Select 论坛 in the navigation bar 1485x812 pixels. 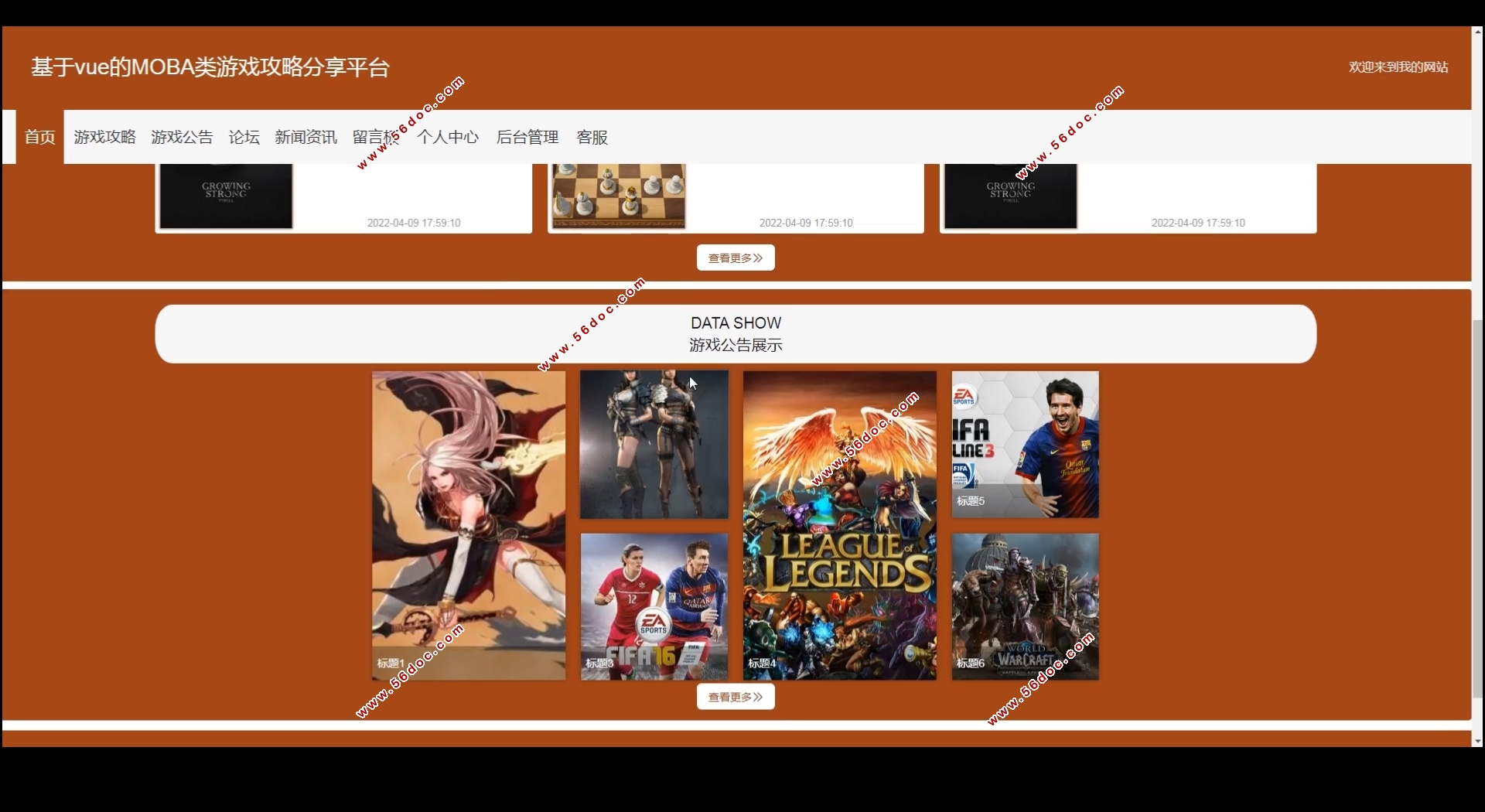244,137
